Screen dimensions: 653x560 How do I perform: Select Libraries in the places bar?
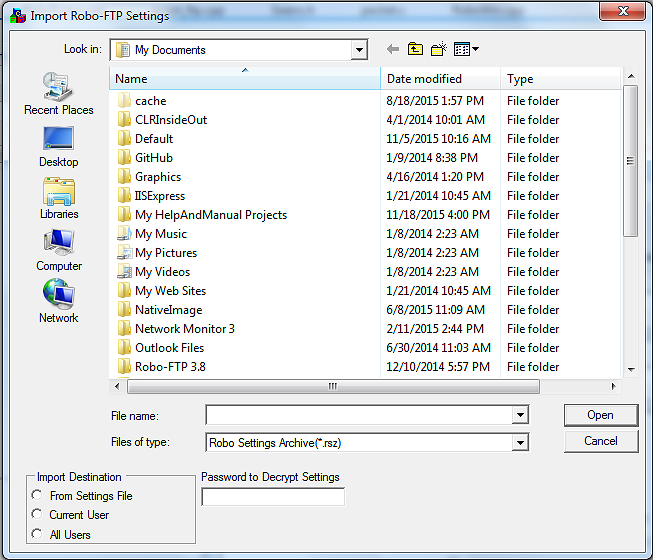click(58, 198)
